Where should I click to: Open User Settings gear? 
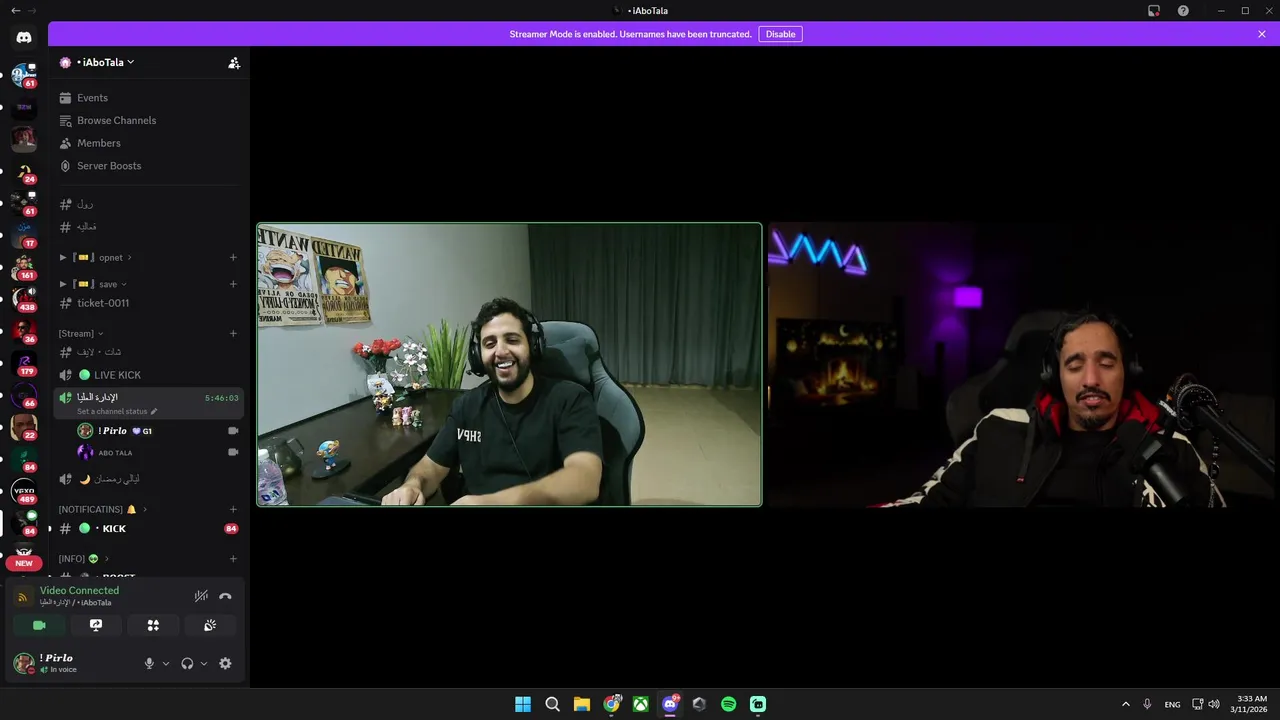coord(225,663)
